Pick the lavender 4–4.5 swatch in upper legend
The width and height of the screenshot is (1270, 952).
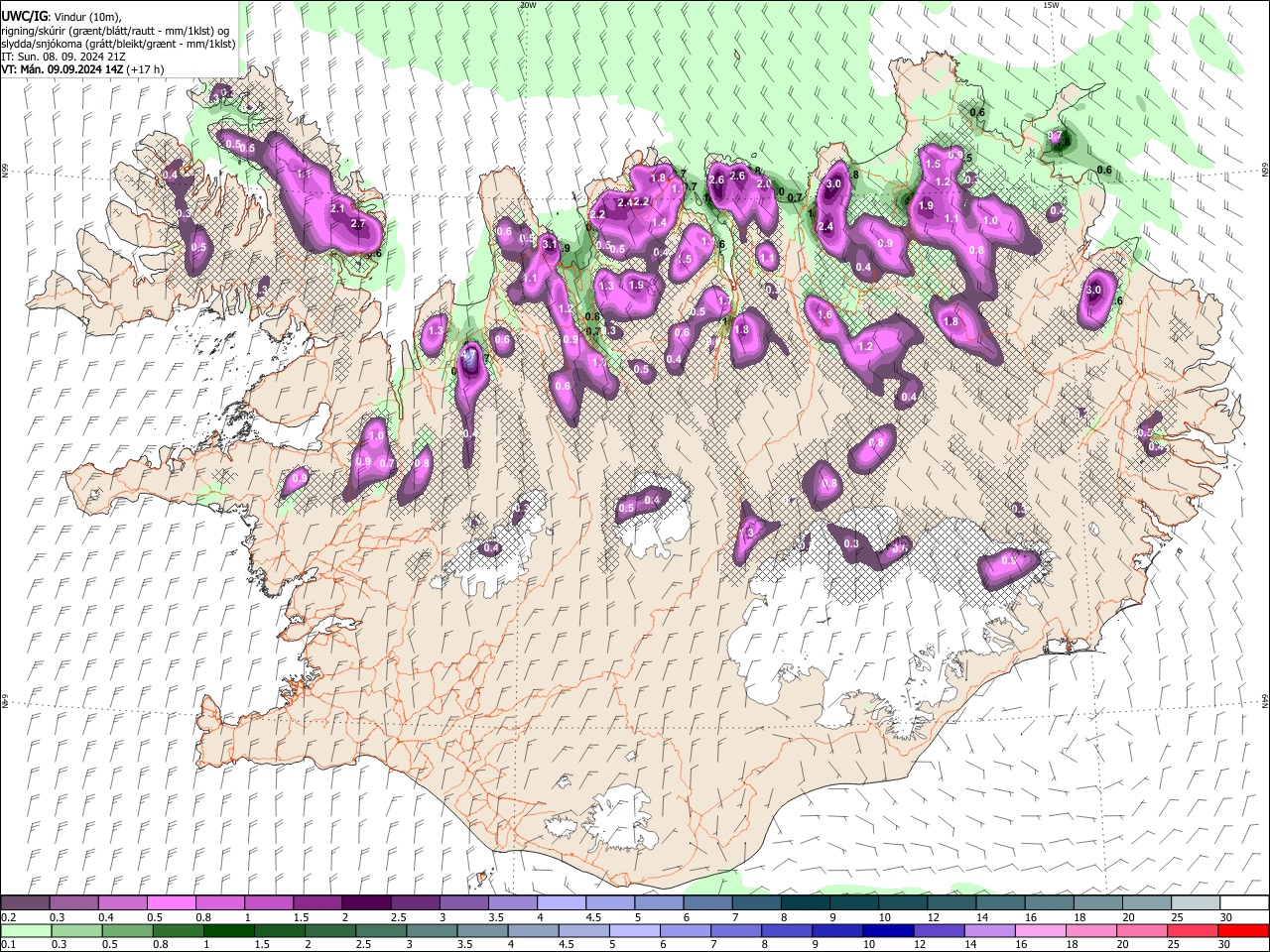click(562, 903)
